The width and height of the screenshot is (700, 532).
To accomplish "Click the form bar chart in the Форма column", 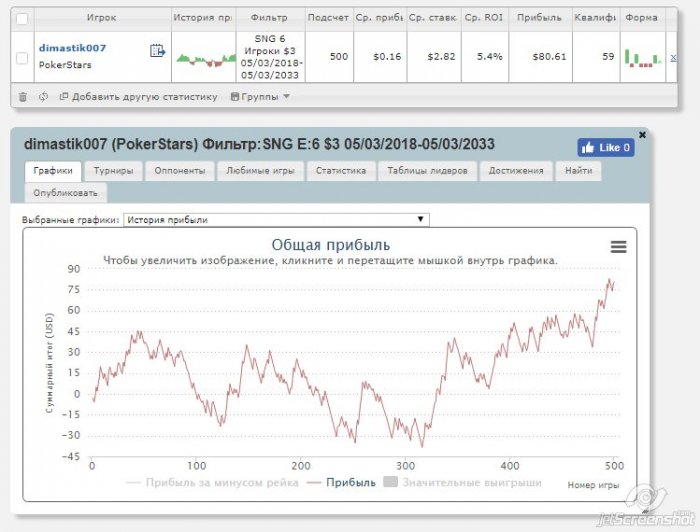I will click(x=643, y=58).
